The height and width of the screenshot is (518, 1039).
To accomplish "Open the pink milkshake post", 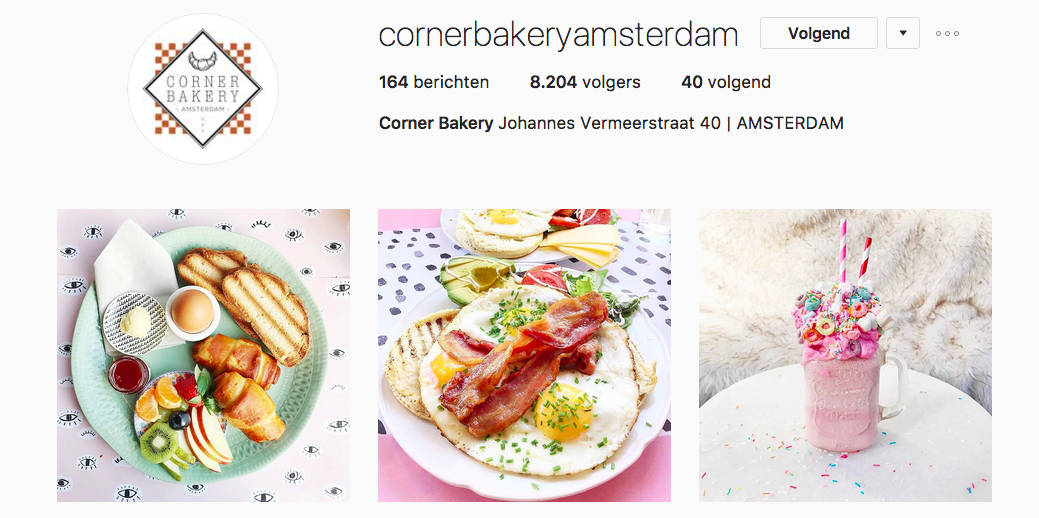I will click(846, 356).
